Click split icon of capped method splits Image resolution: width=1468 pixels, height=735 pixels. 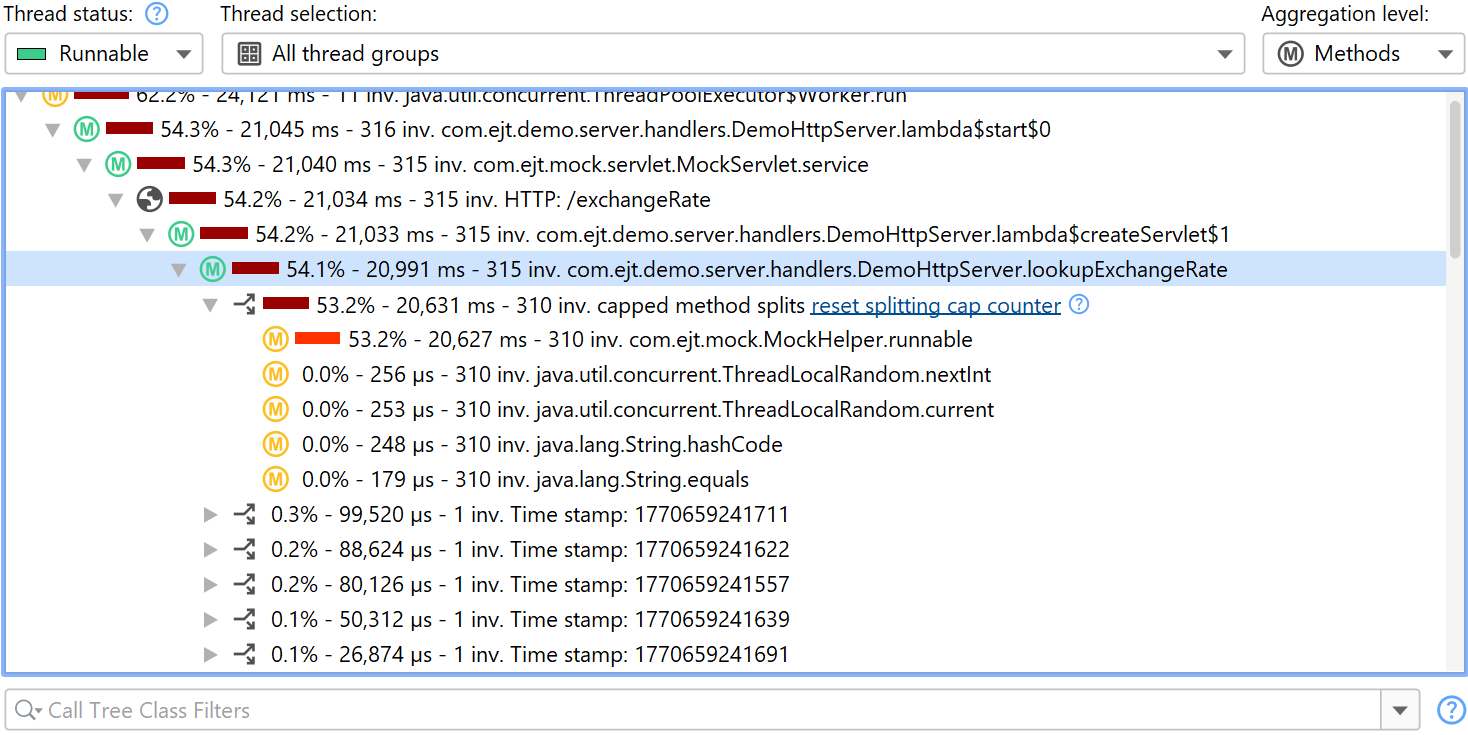244,305
